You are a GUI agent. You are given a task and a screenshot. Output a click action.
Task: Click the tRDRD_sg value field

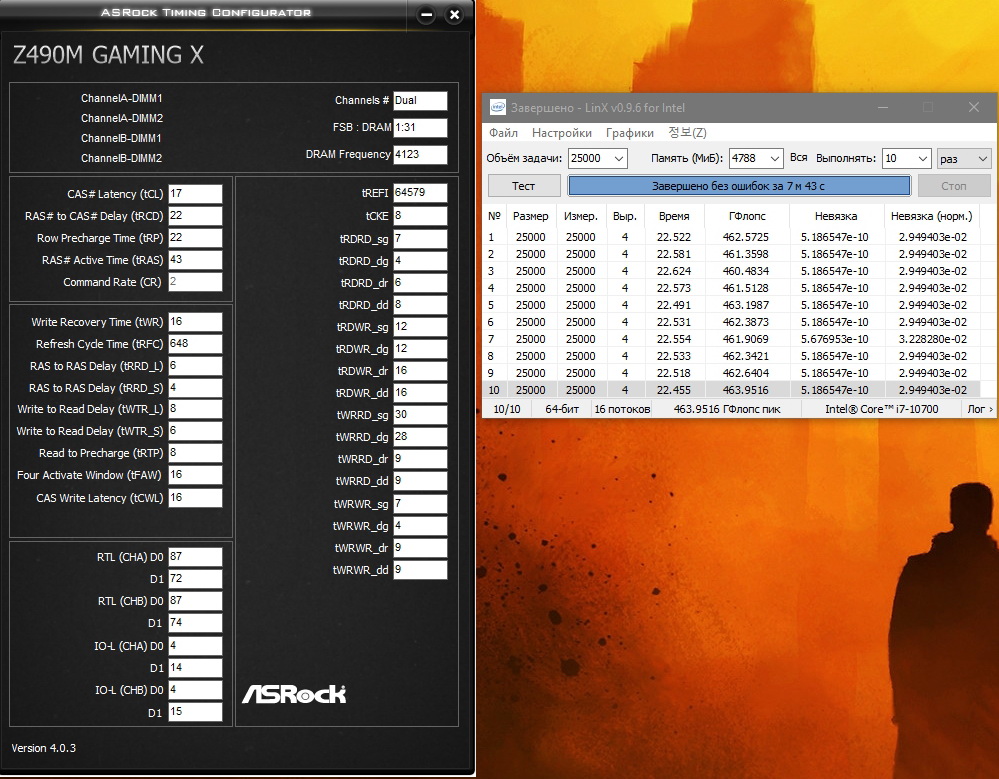point(420,239)
